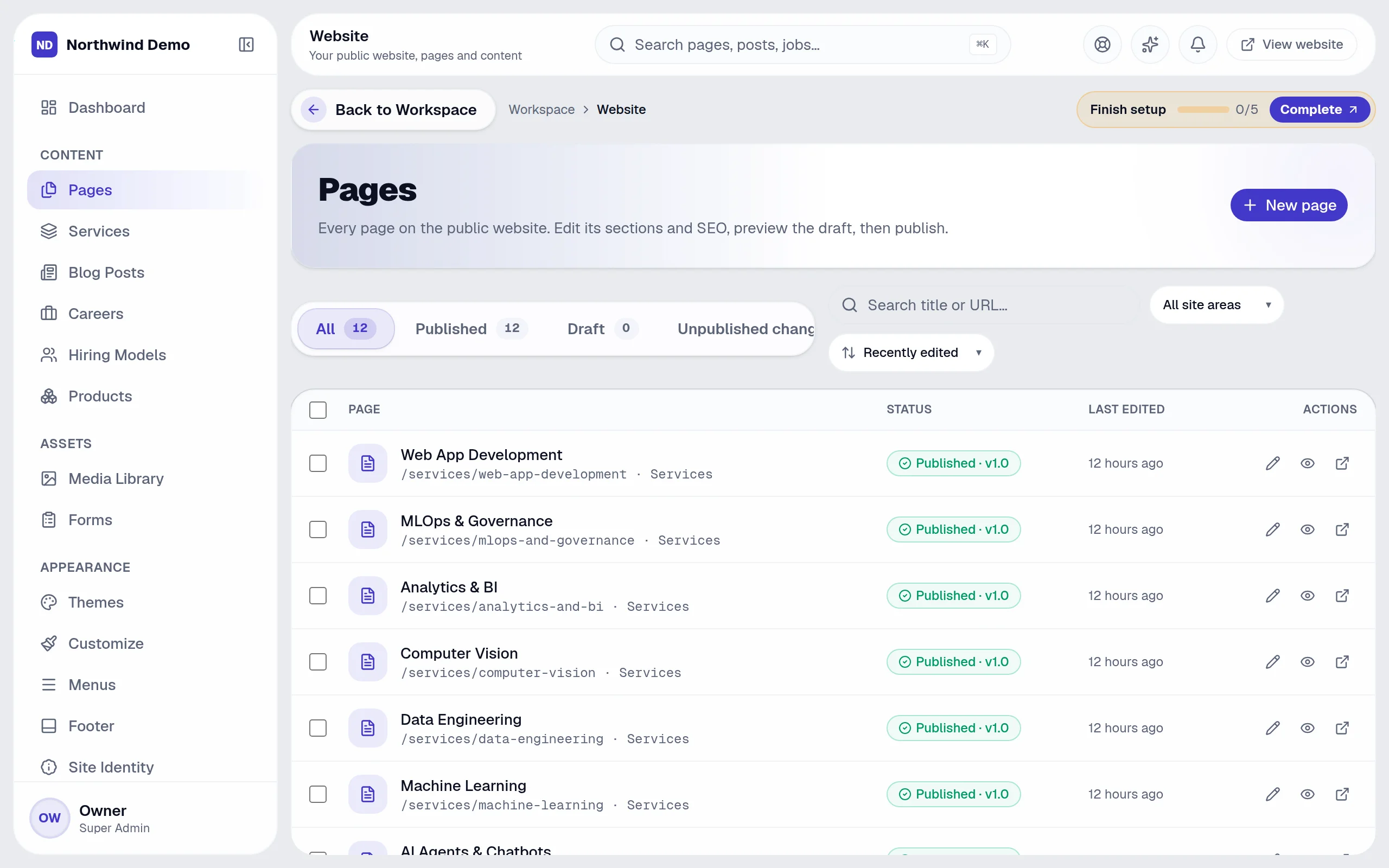Focus the Search pages, posts, jobs field
The image size is (1389, 868).
pyautogui.click(x=802, y=44)
